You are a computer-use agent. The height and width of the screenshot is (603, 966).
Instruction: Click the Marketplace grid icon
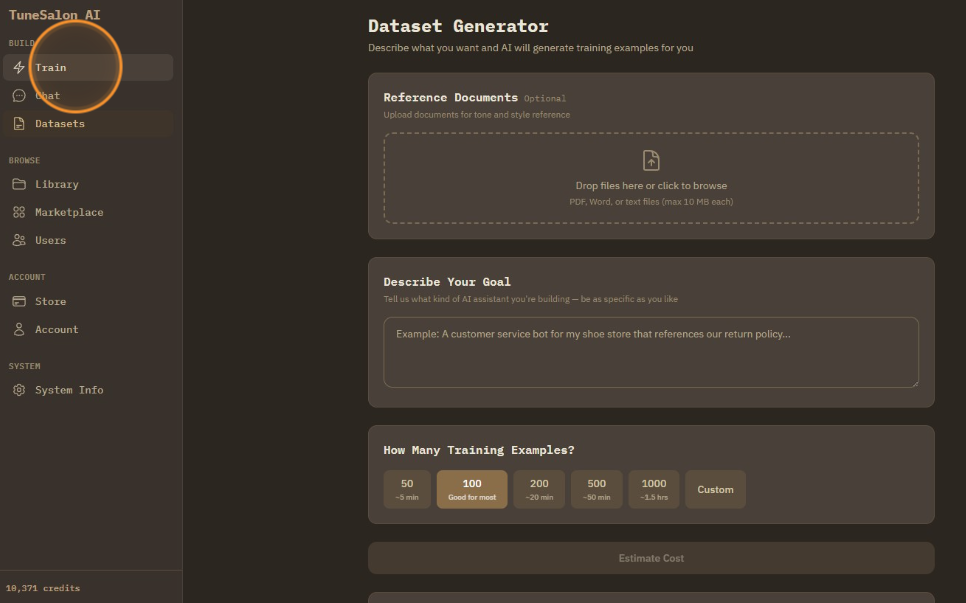[x=19, y=212]
